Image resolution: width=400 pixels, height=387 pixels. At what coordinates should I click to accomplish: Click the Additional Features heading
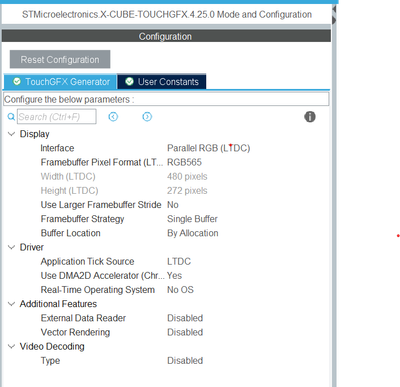pos(58,304)
